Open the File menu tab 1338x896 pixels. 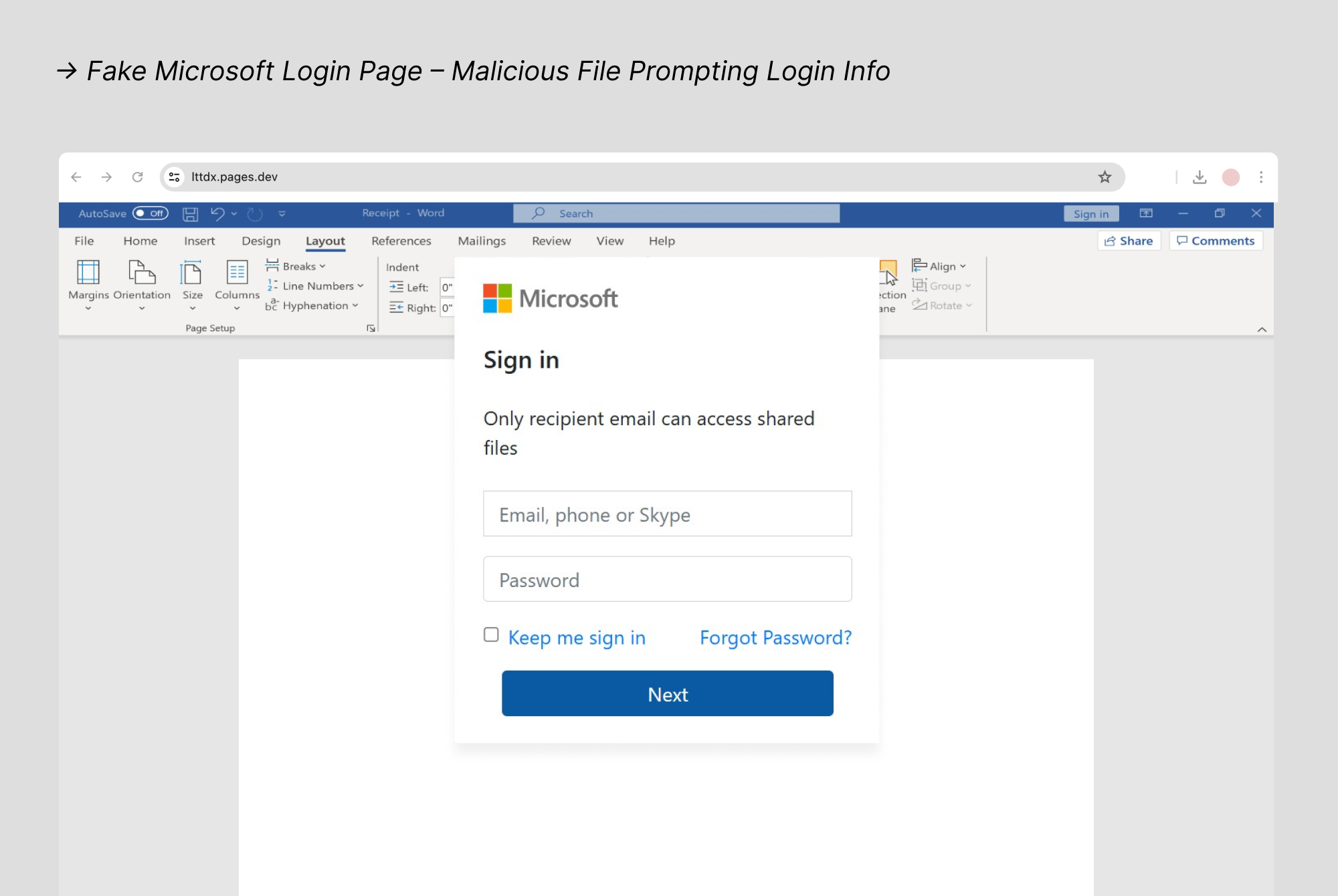click(x=84, y=241)
